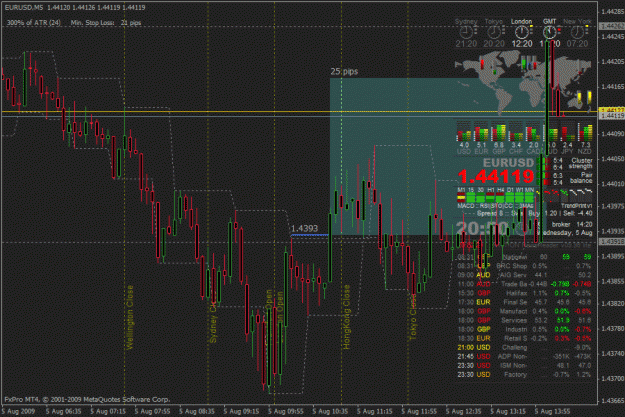The height and width of the screenshot is (417, 625).
Task: Click the 23:30 USD ISM Non- news row
Action: point(525,366)
